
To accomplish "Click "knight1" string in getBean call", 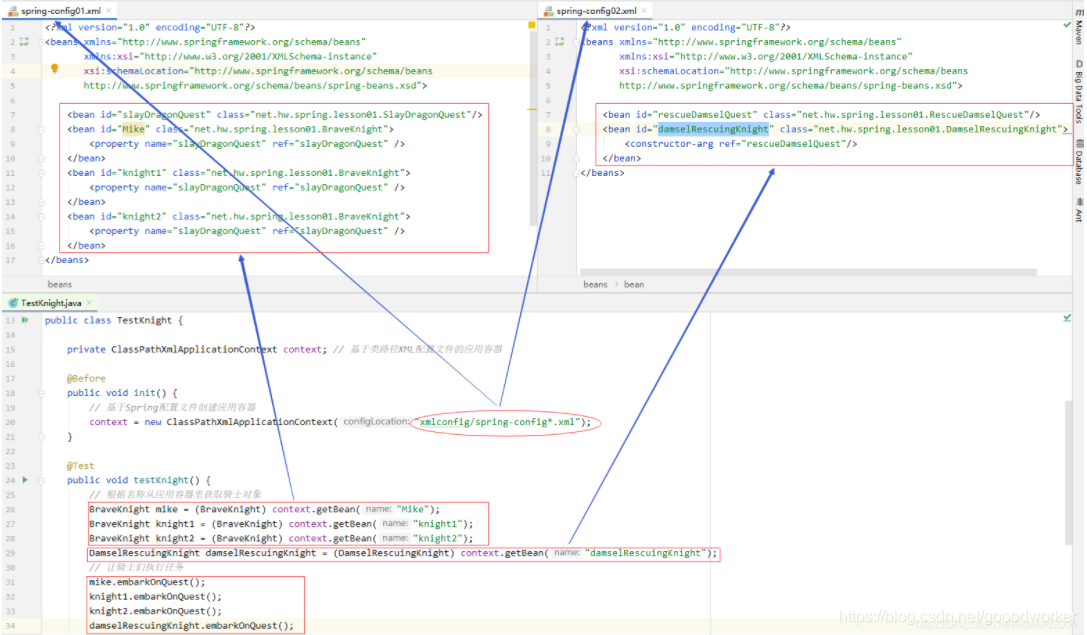I will pos(437,523).
